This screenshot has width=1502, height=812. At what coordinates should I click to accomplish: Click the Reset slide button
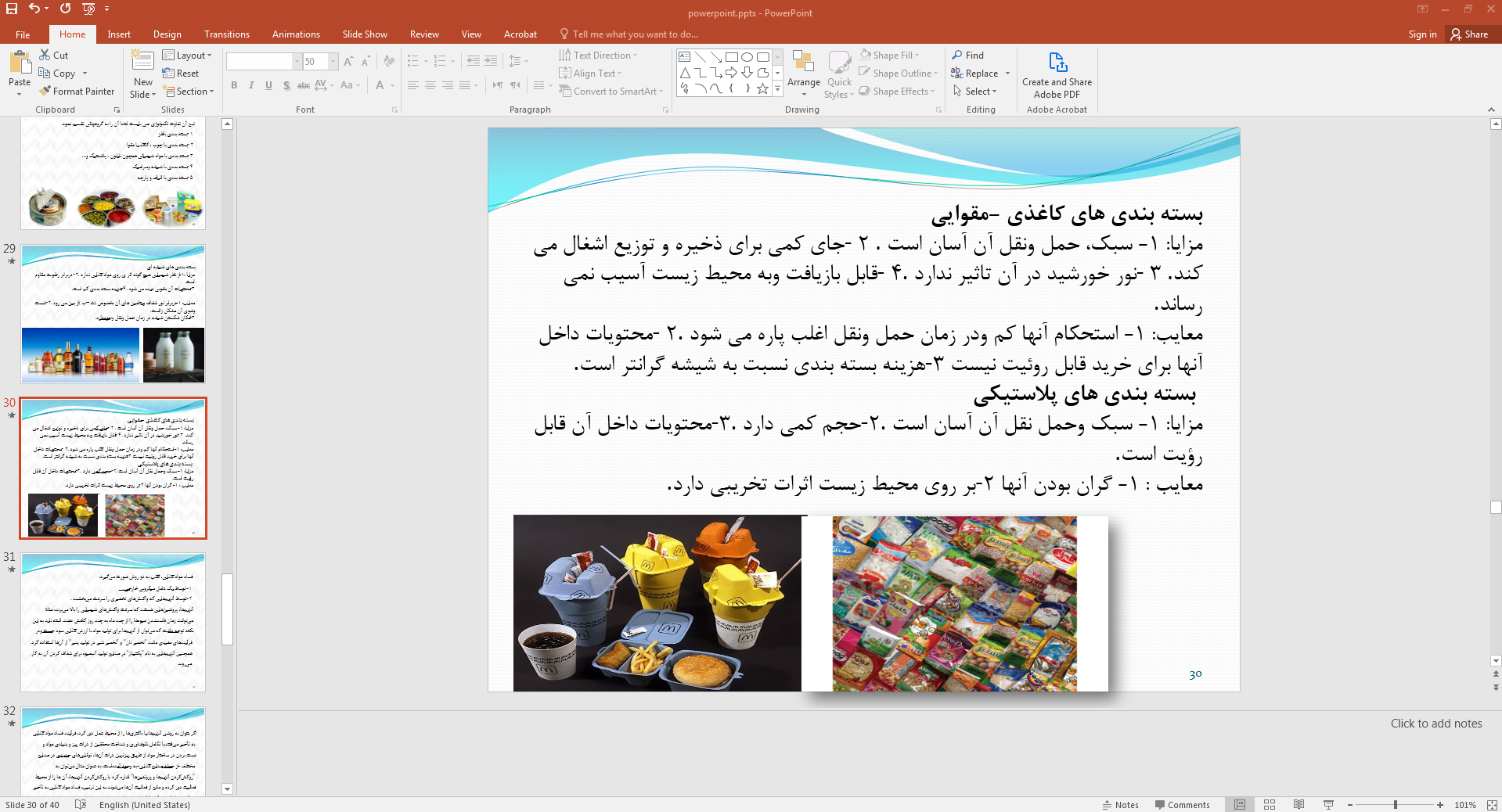(181, 74)
